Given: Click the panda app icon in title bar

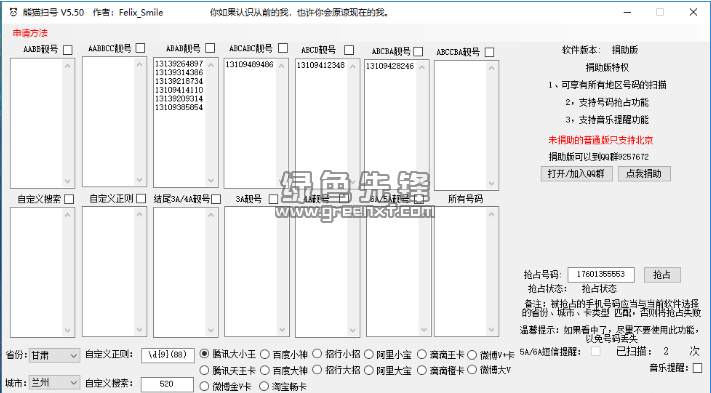Looking at the screenshot, I should click(x=13, y=12).
